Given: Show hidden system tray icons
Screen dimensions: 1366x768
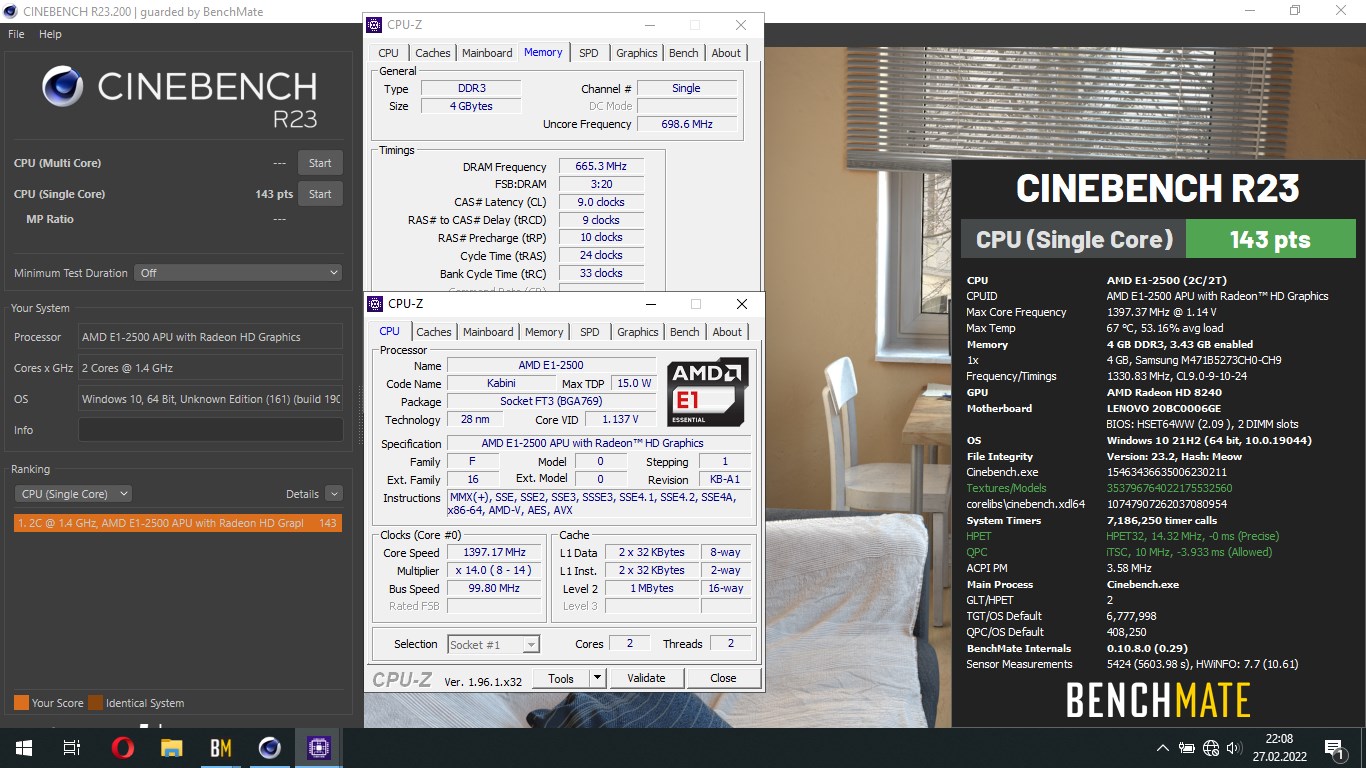Looking at the screenshot, I should [1163, 747].
